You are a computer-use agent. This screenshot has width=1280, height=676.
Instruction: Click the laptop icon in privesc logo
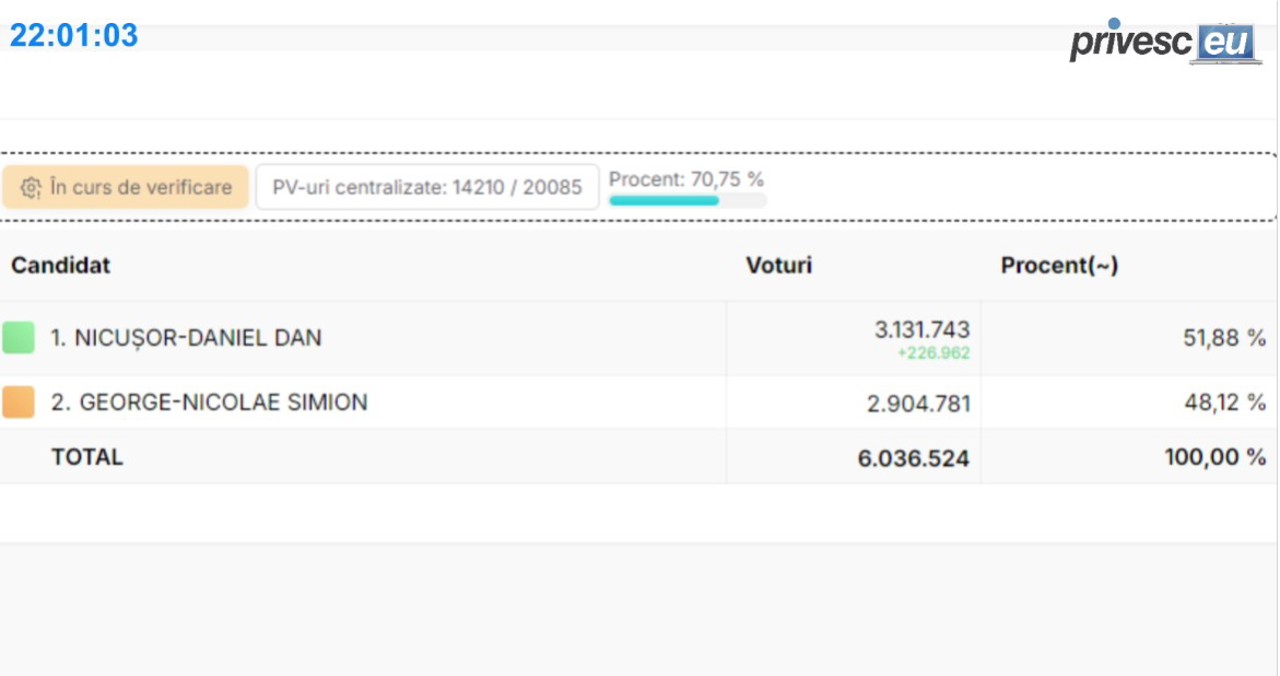click(1225, 44)
